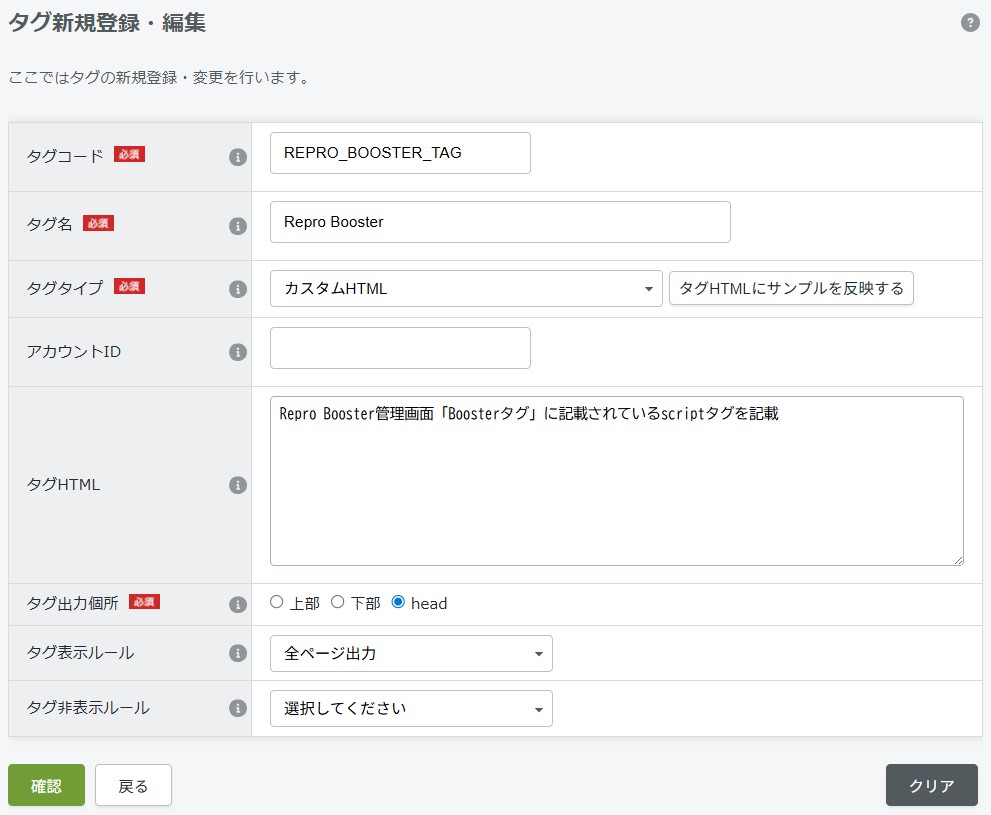The height and width of the screenshot is (815, 991).
Task: Click the タグコード label text
Action: 64,156
